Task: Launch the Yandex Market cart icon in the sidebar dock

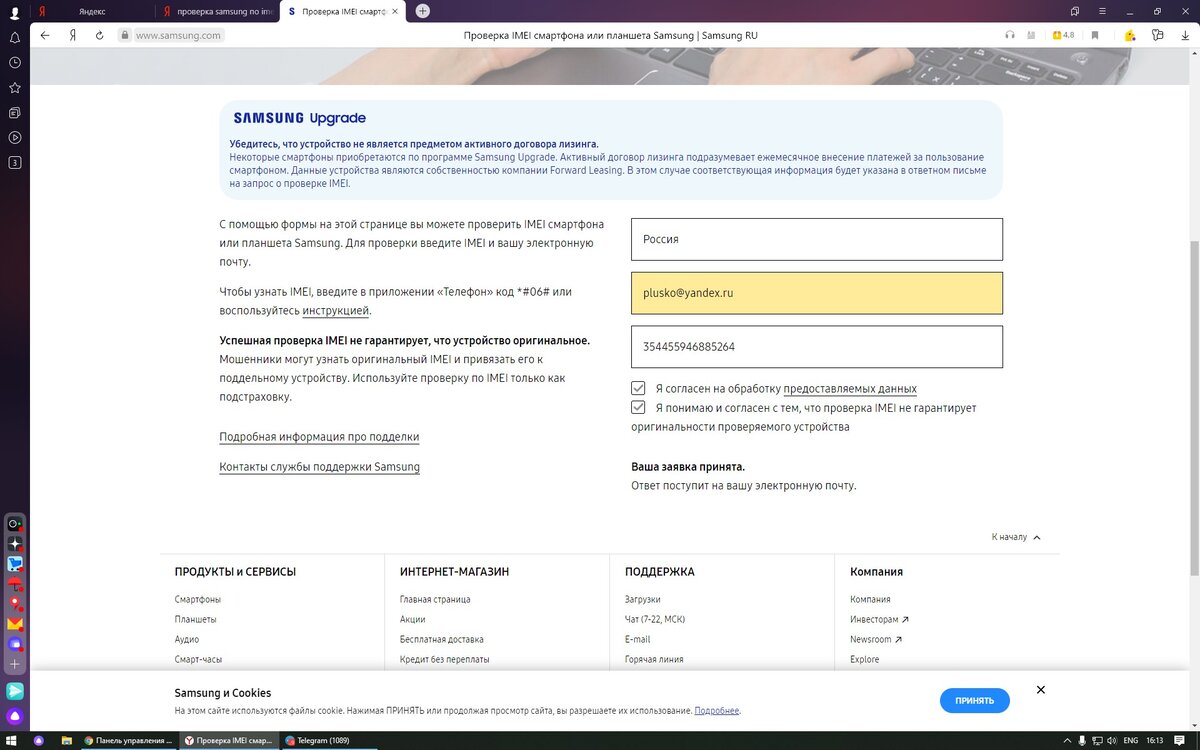Action: point(15,564)
